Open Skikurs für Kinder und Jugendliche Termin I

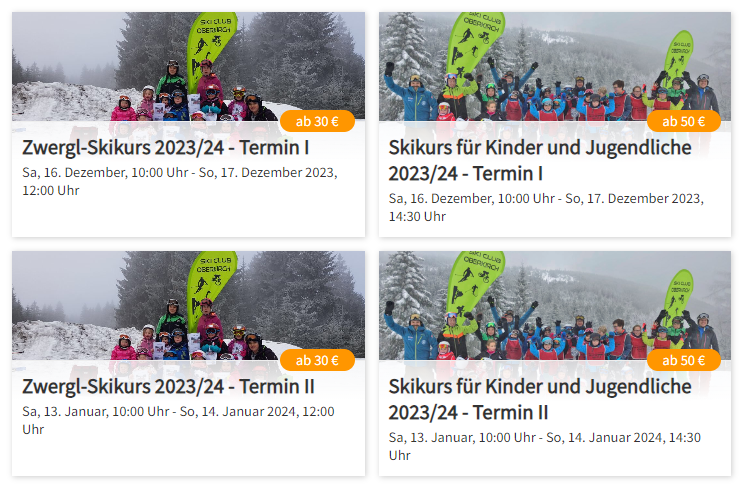(x=540, y=161)
